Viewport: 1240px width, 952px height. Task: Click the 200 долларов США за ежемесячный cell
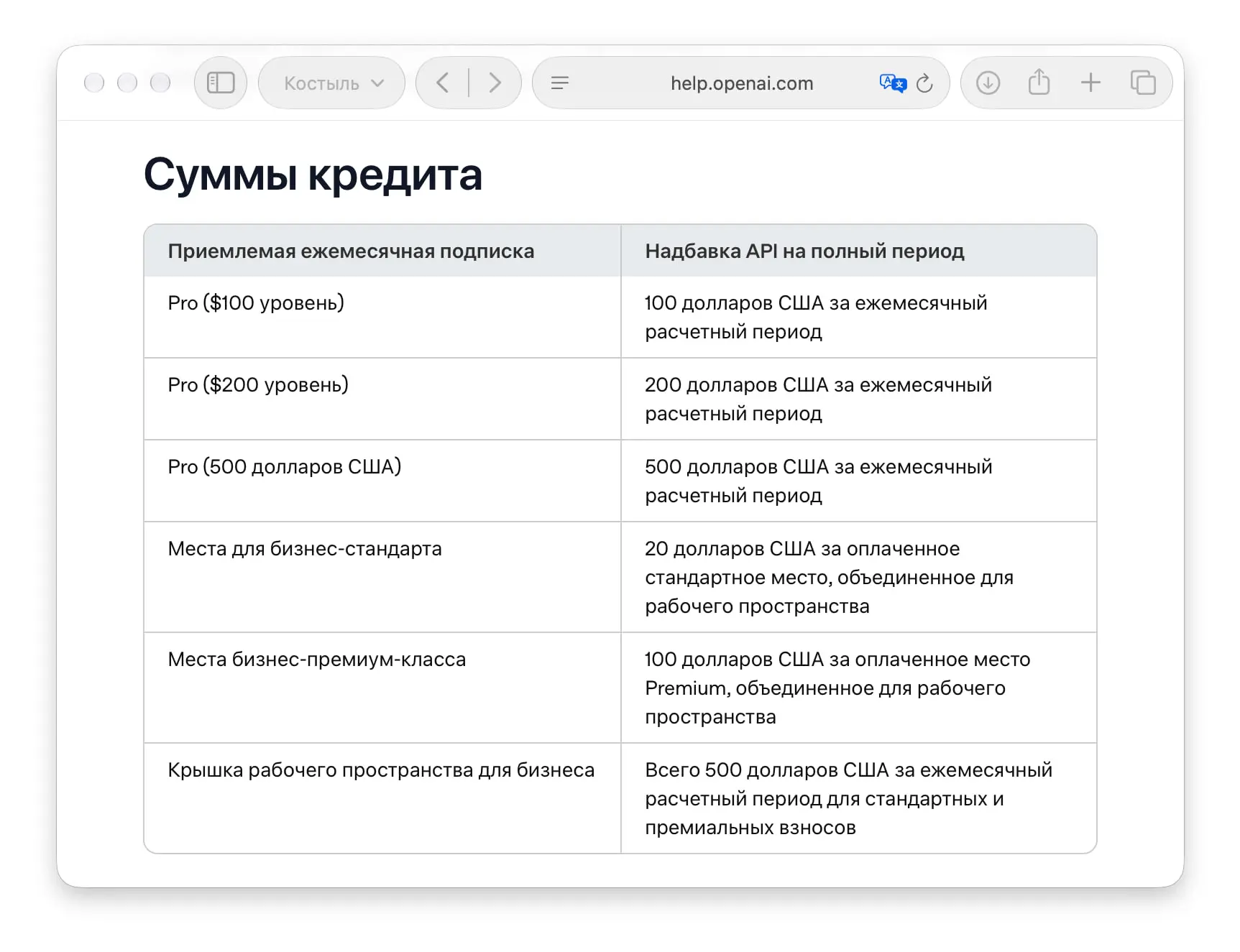pos(859,399)
